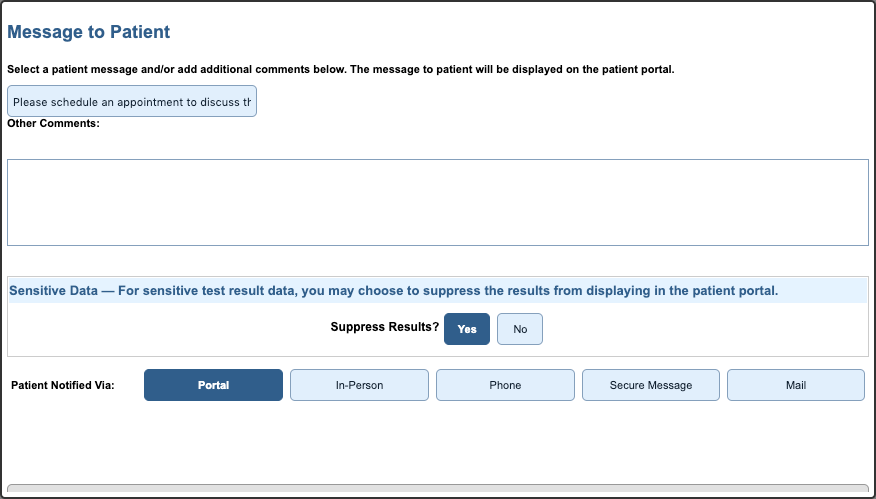Choose No for Suppress Results
Screen dimensions: 876x499
pyautogui.click(x=520, y=329)
